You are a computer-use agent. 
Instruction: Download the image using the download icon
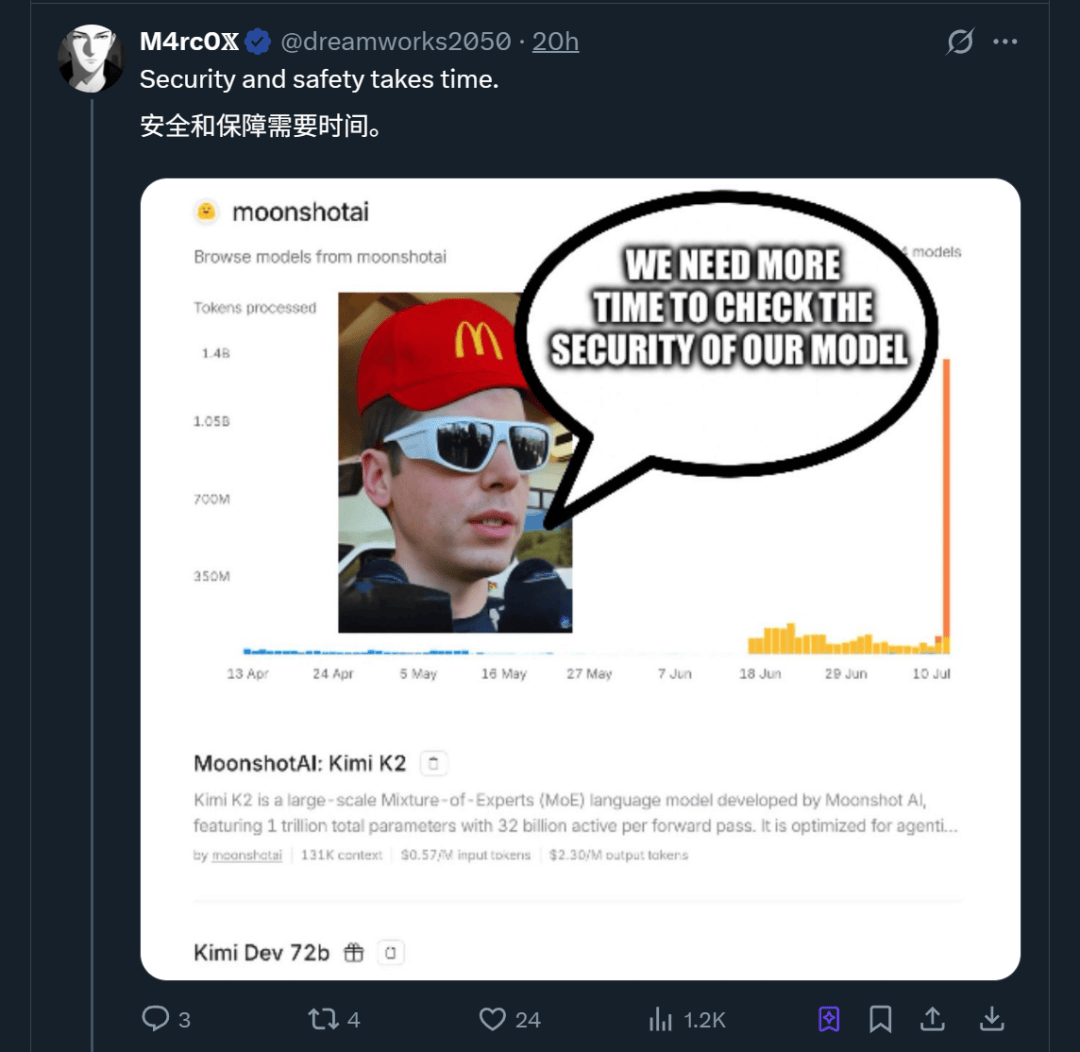[991, 1018]
